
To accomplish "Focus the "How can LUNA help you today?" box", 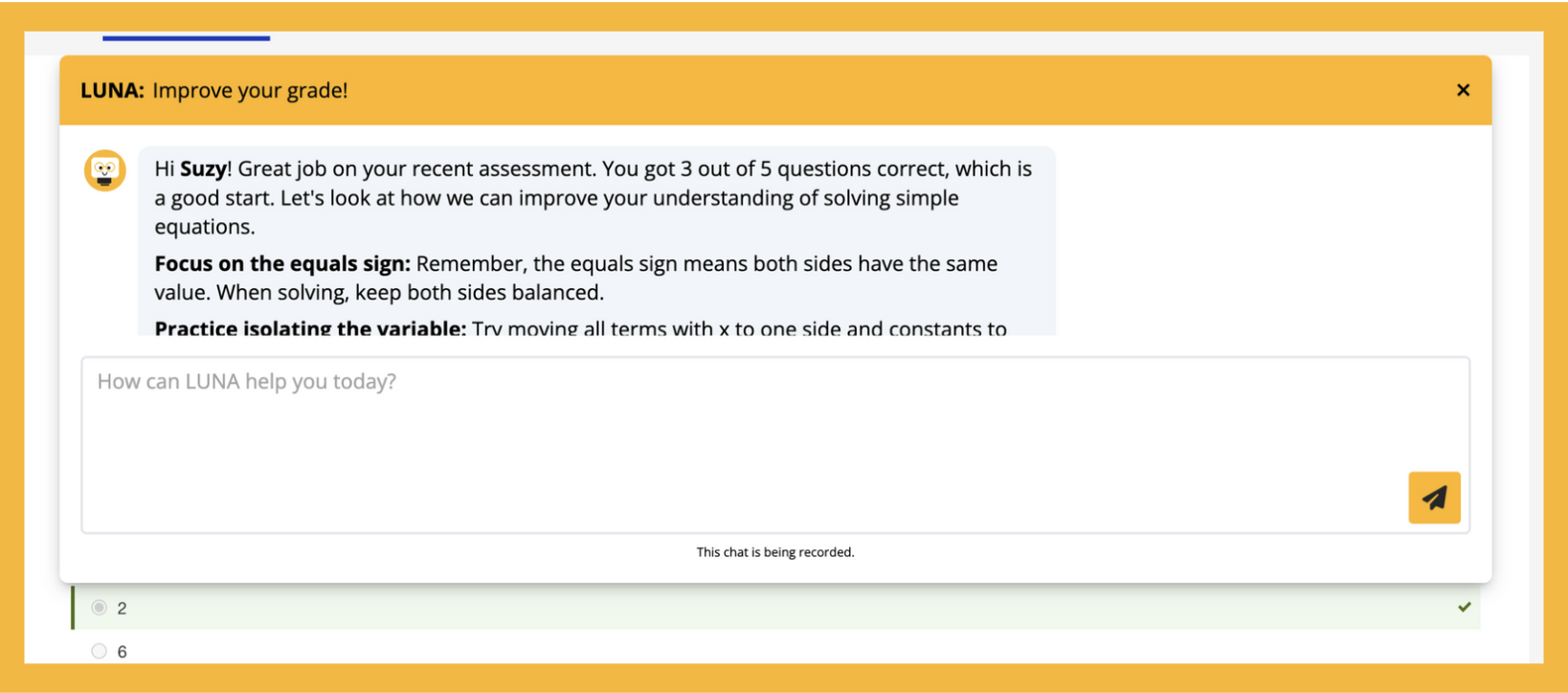I will [775, 445].
